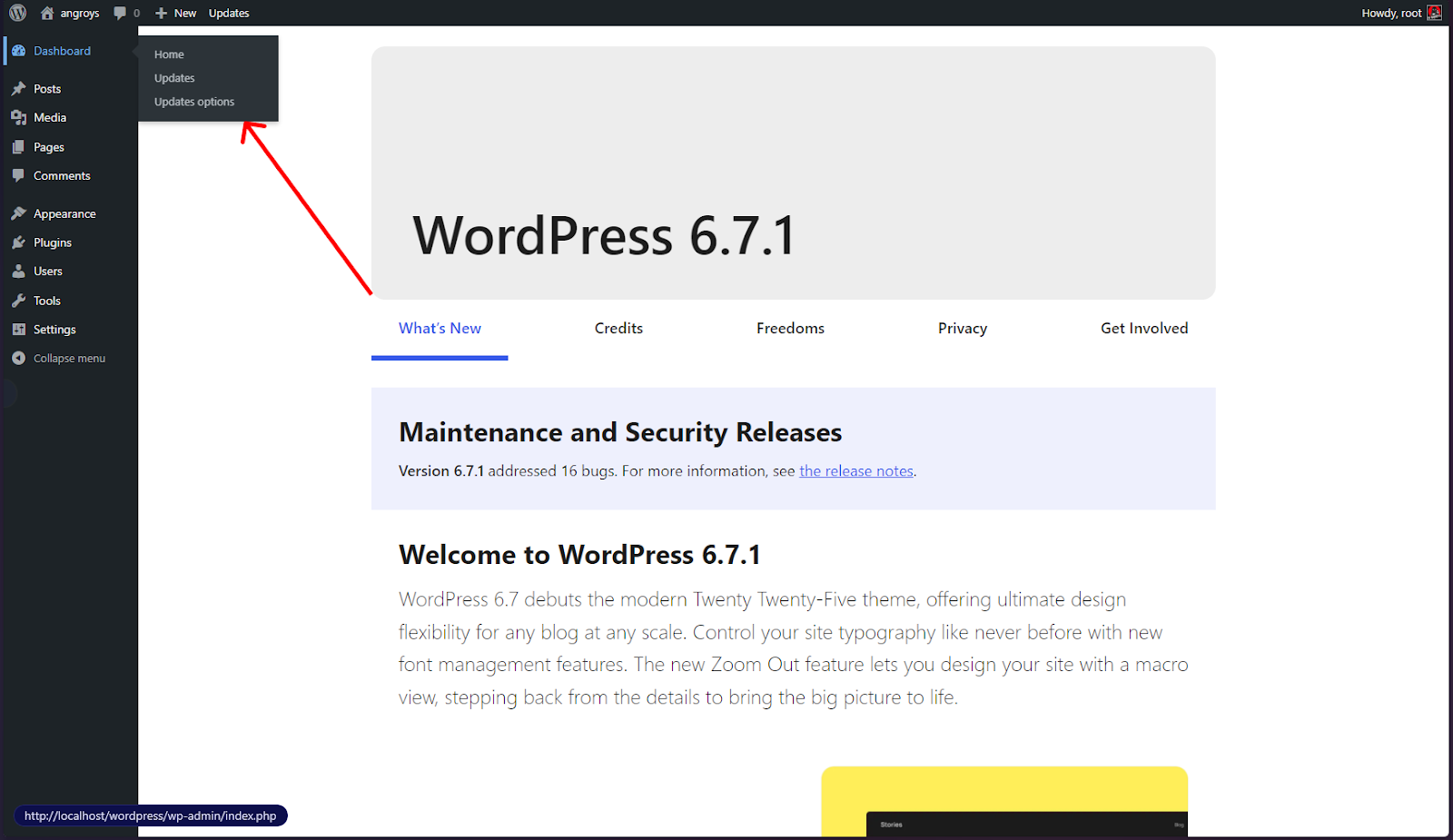The image size is (1453, 840).
Task: Select the Pages icon in sidebar
Action: click(18, 147)
